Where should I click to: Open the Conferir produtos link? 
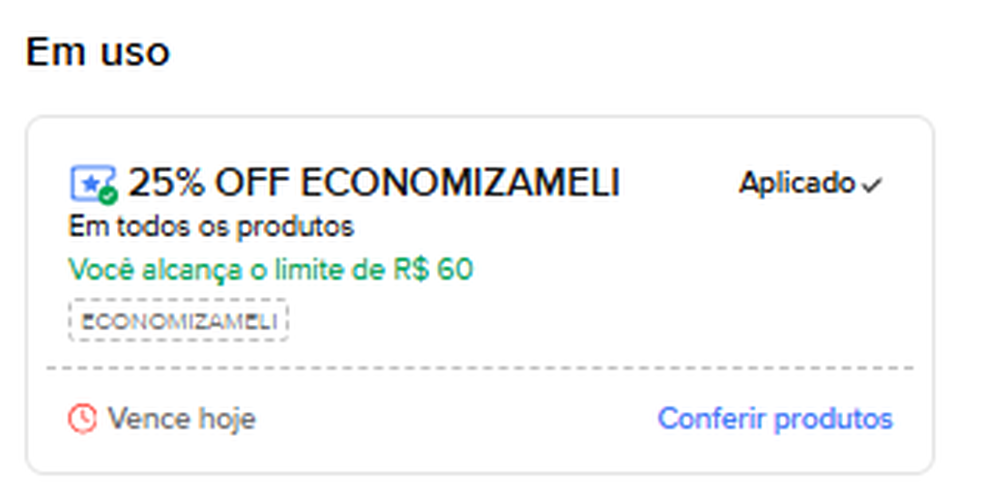[775, 418]
